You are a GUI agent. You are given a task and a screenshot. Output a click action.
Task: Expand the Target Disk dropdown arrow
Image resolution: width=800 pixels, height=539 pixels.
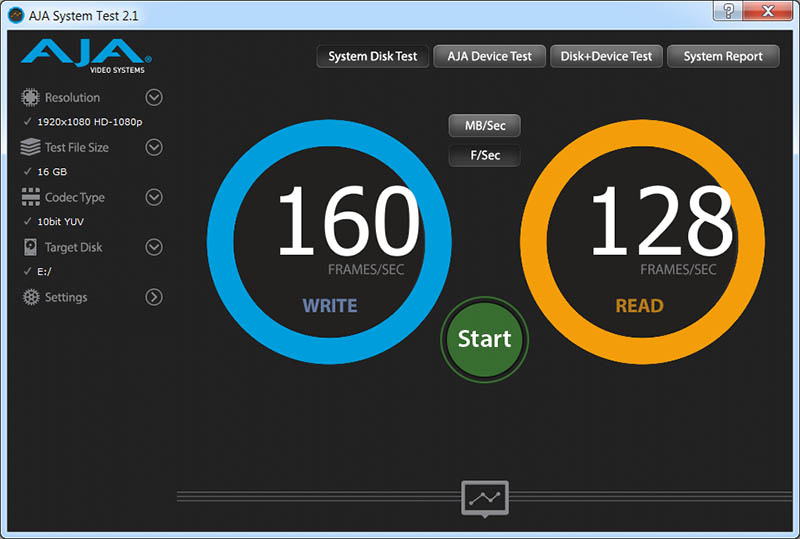(x=154, y=247)
